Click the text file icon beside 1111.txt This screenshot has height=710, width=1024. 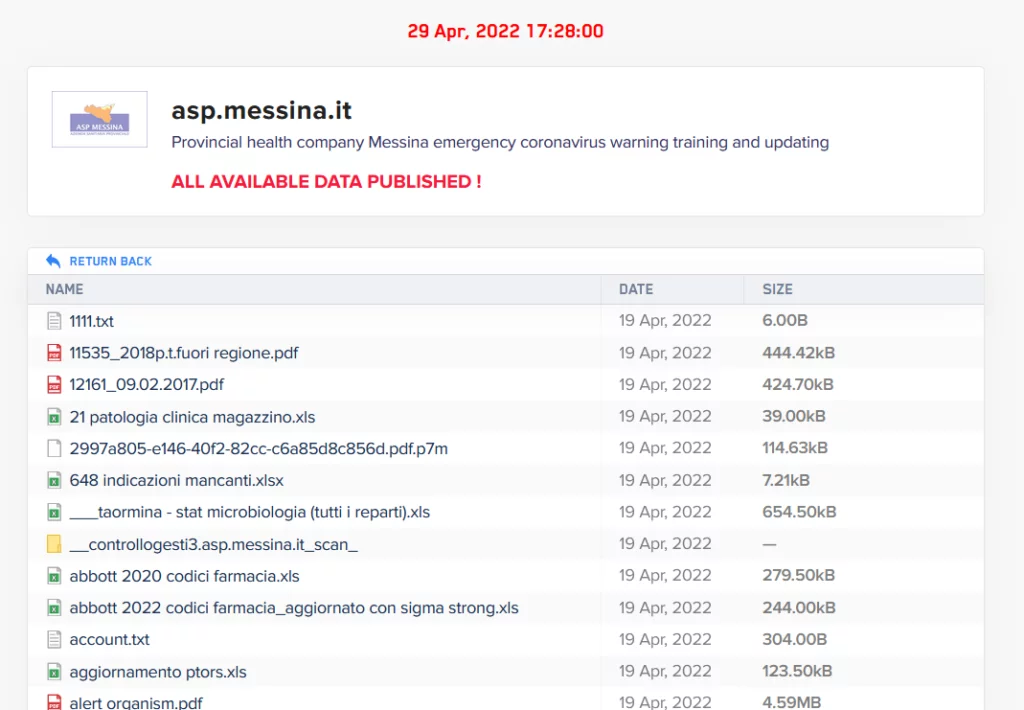pyautogui.click(x=54, y=321)
